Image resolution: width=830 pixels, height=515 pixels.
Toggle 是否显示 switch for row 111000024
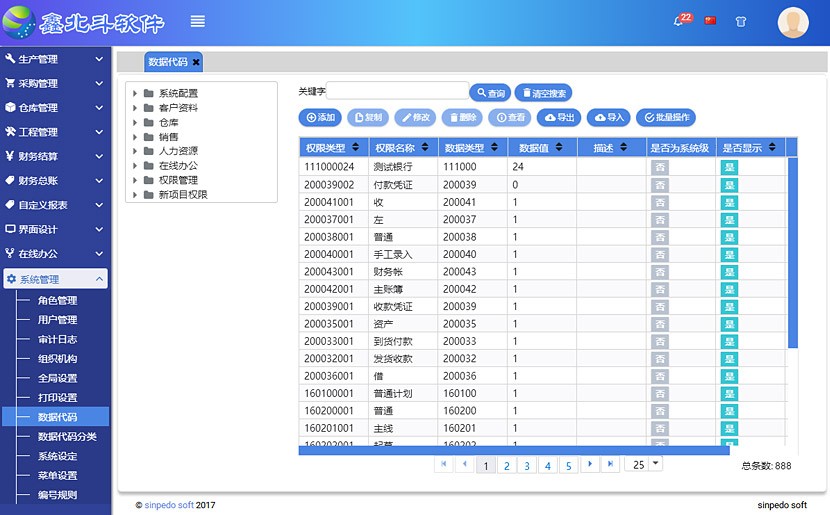click(729, 167)
